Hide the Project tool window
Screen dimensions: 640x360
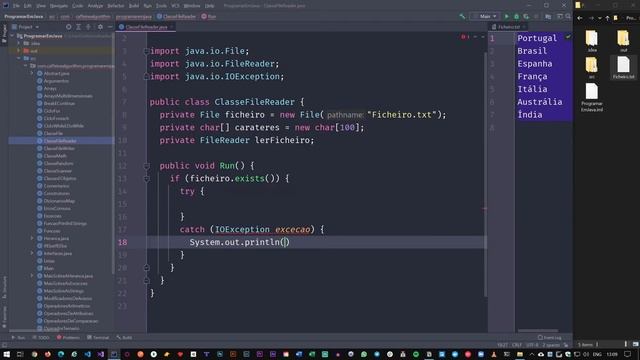[110, 27]
